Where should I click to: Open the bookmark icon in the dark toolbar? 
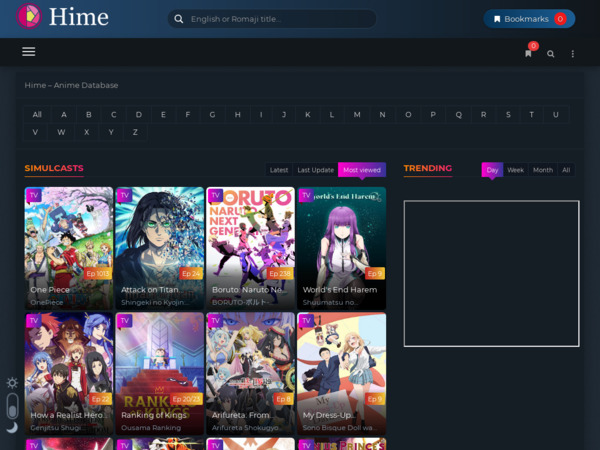[528, 54]
